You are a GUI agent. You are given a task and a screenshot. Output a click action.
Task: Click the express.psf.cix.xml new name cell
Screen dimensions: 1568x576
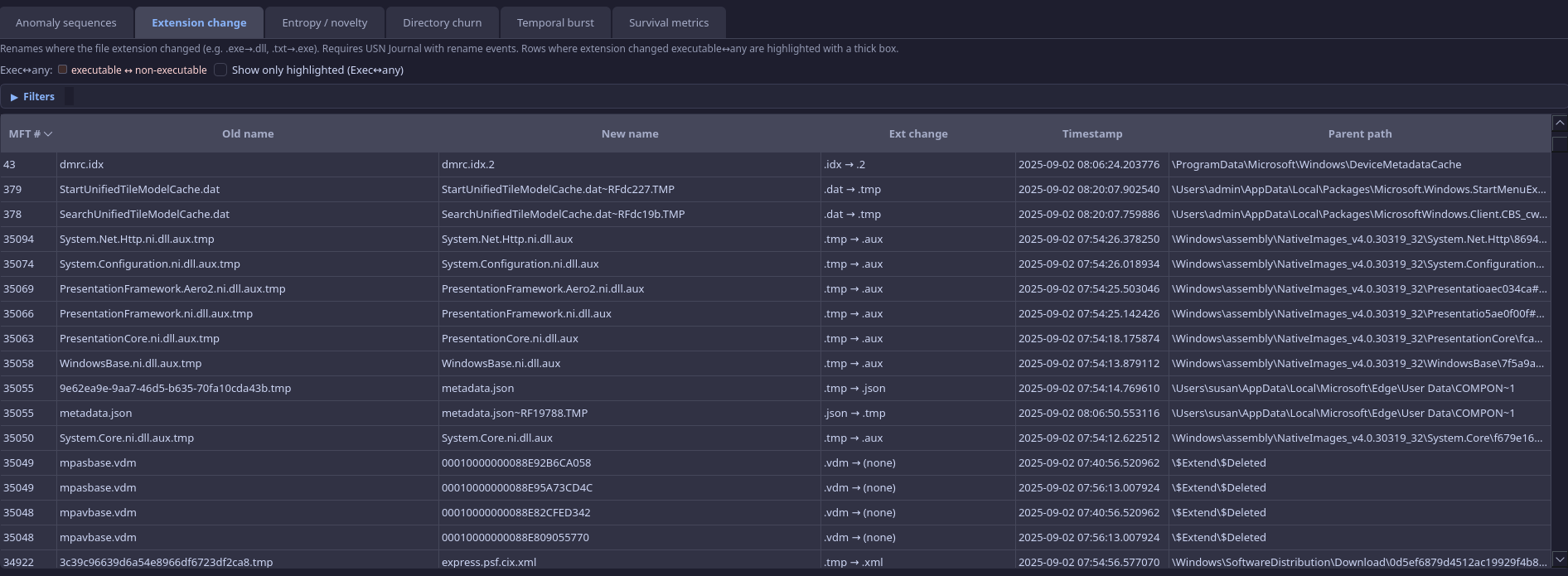point(489,562)
